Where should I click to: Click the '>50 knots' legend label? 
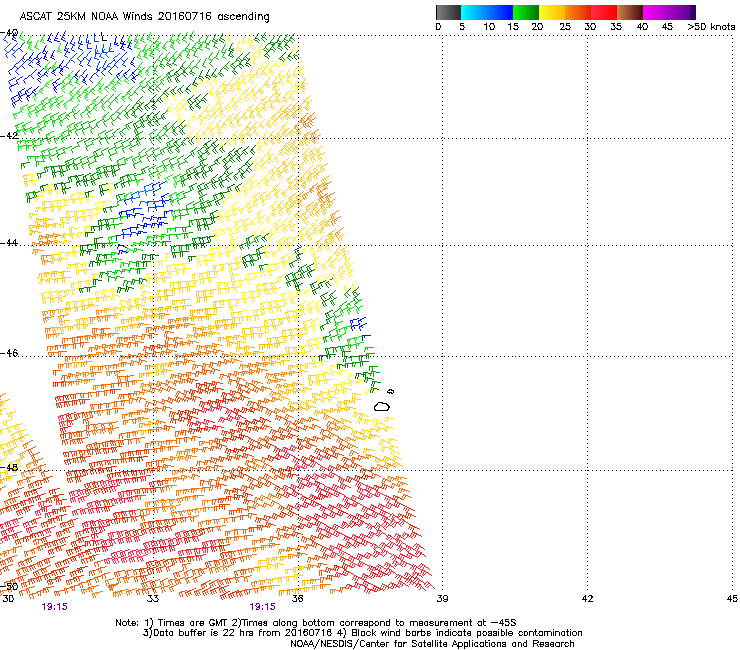(711, 27)
